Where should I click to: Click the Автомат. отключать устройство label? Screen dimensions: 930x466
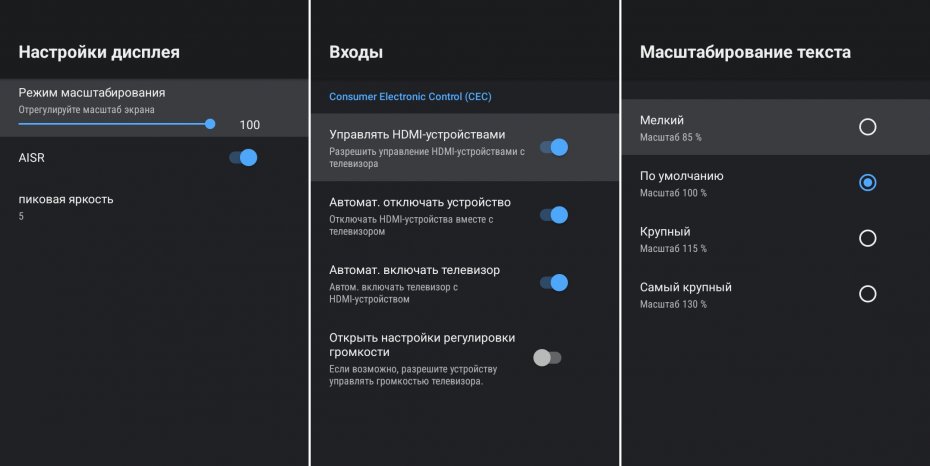(x=420, y=202)
